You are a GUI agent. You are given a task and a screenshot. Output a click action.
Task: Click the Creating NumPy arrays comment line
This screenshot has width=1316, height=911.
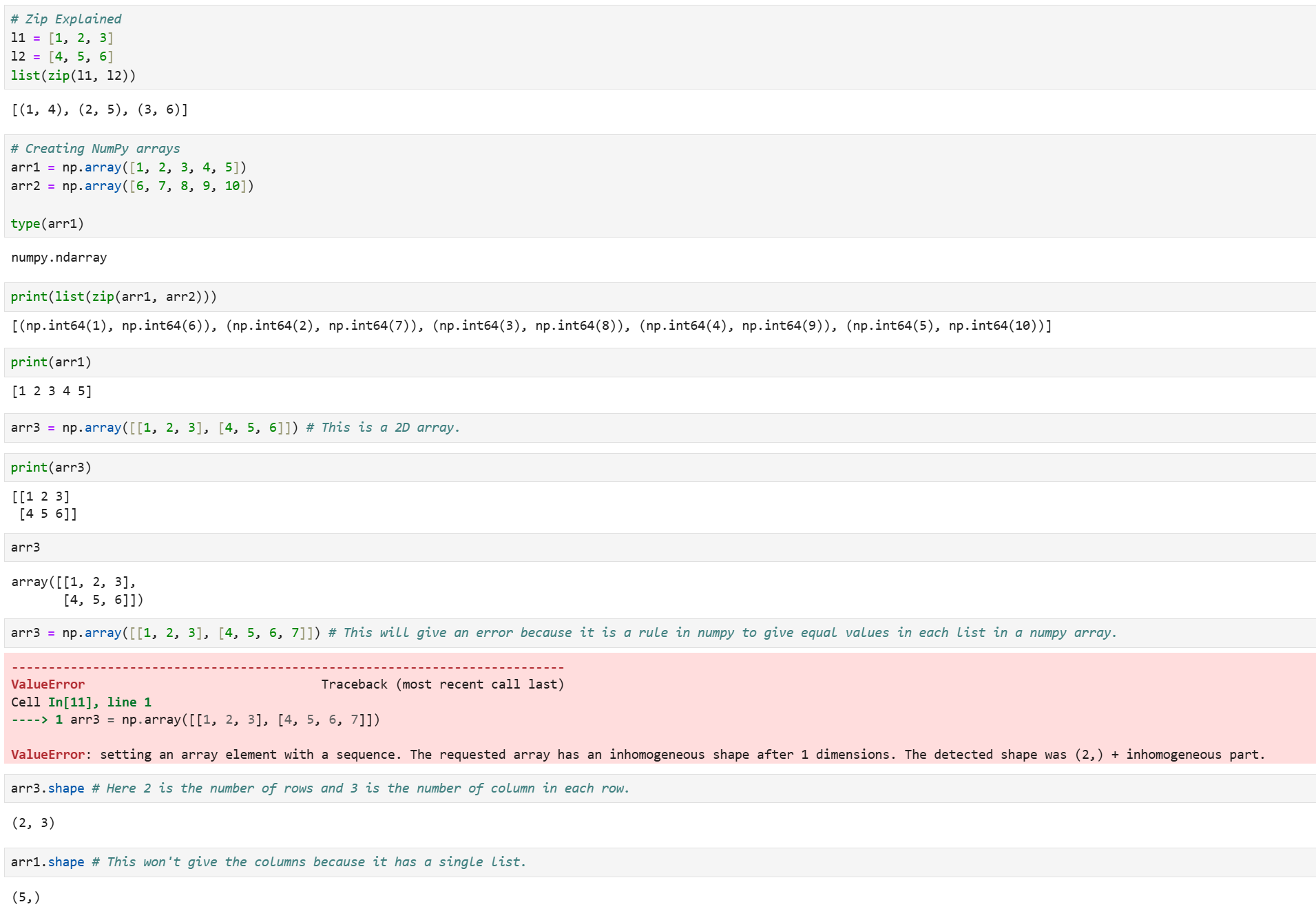click(95, 149)
